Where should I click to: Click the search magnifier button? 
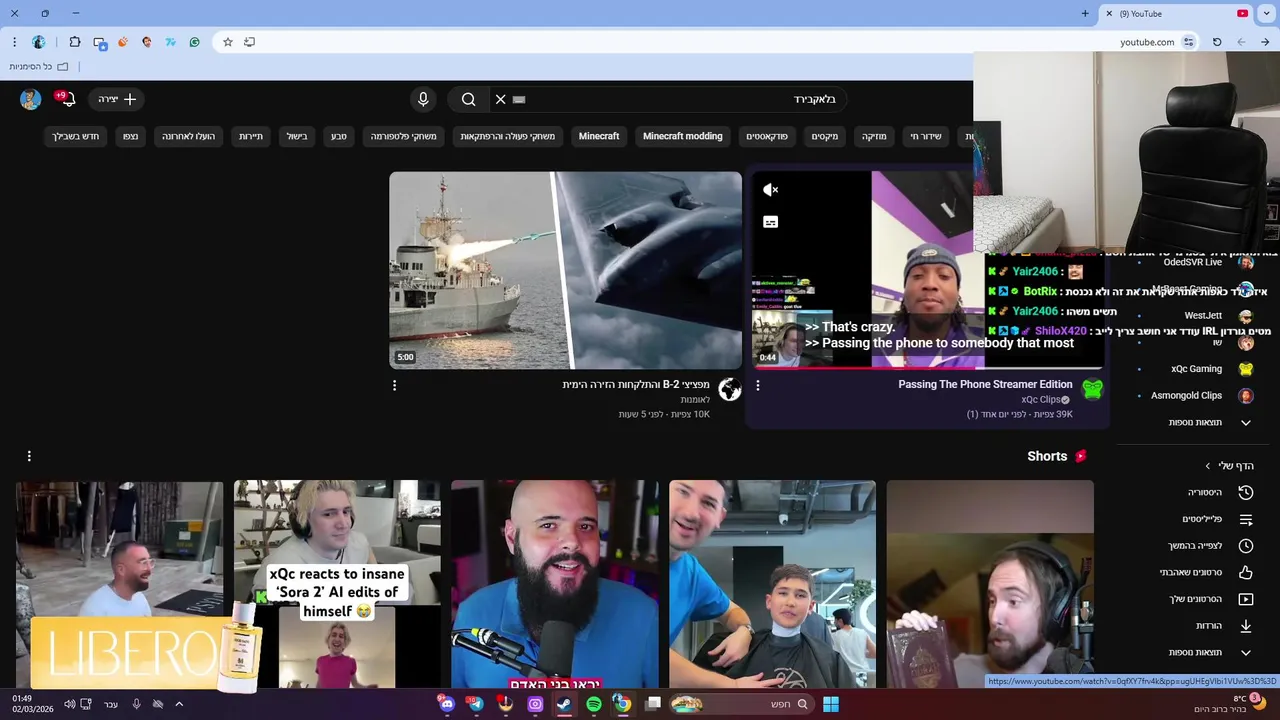[468, 99]
